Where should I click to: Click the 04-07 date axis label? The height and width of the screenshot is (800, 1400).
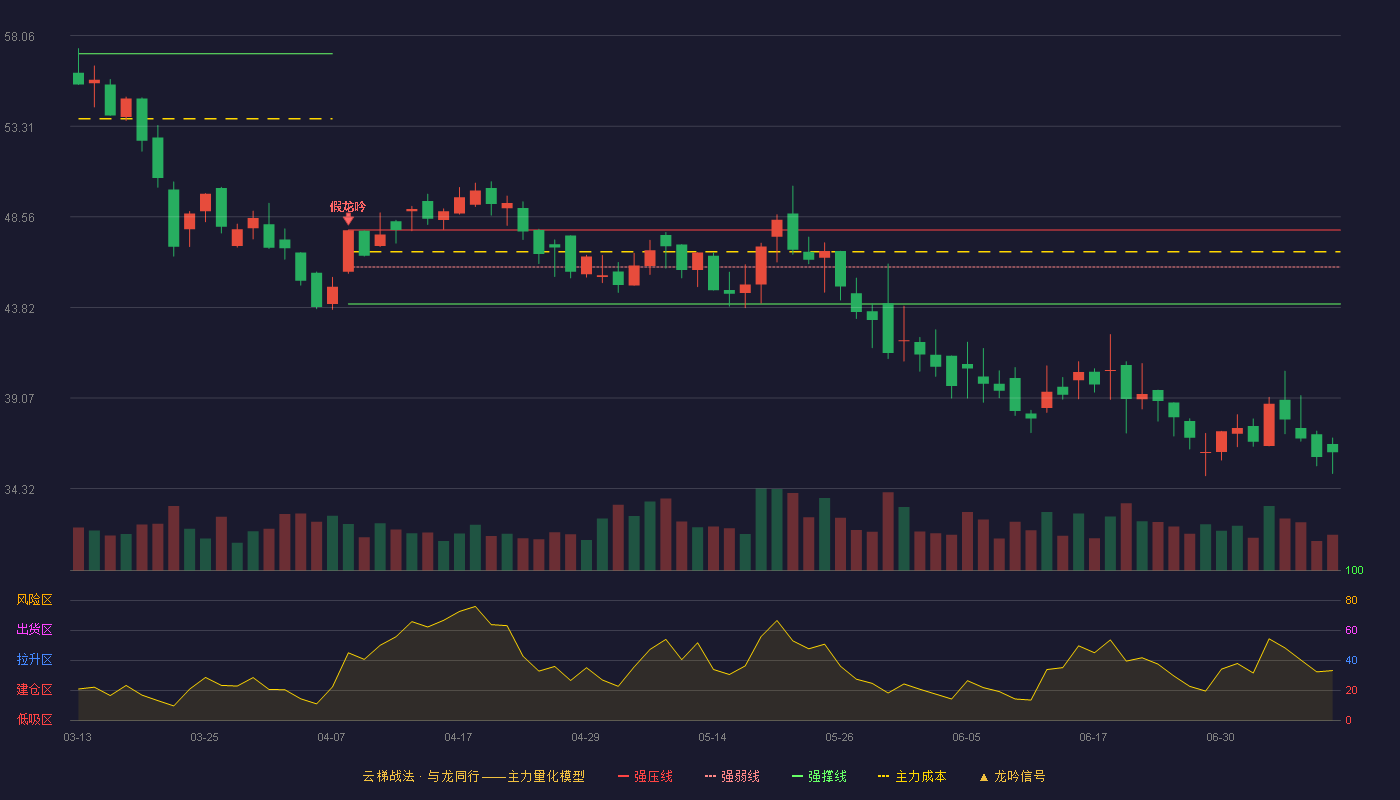(331, 737)
